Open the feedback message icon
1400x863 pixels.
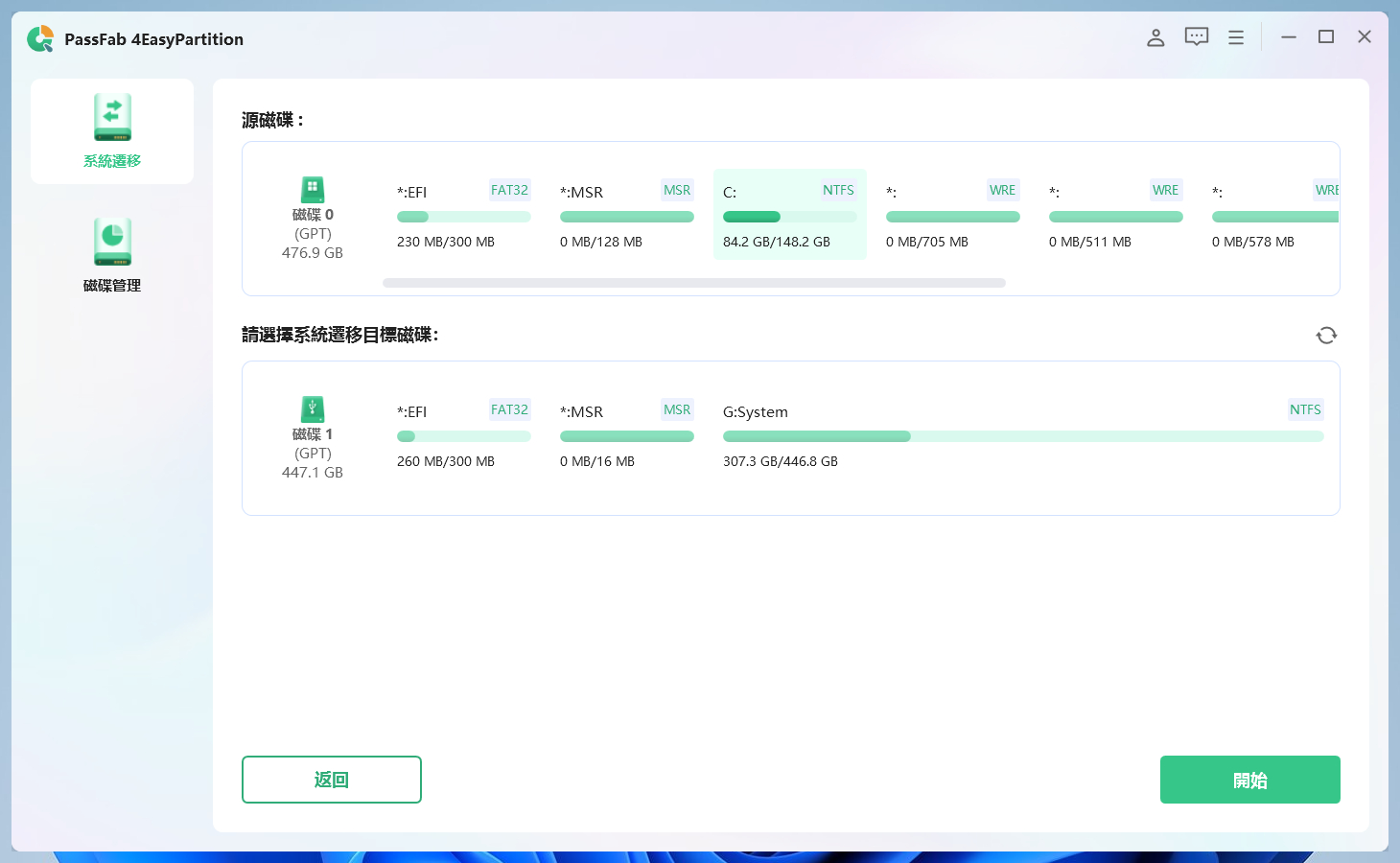click(1196, 37)
